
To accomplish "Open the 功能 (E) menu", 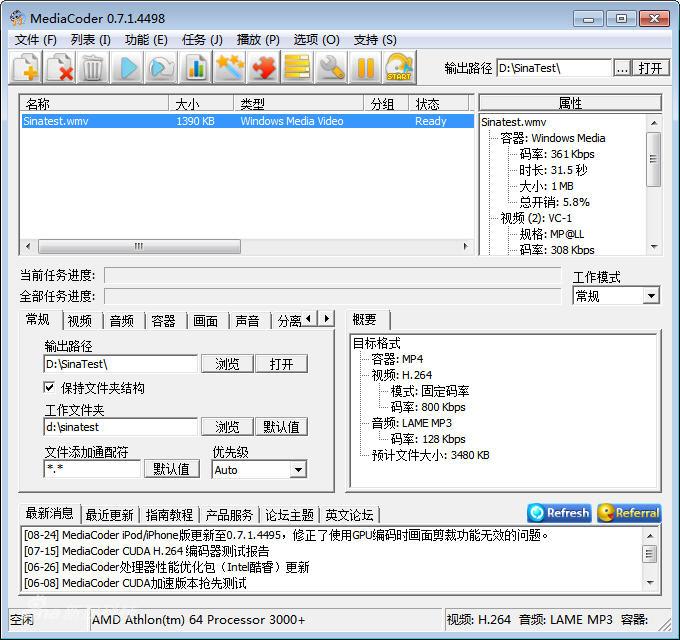I will 146,40.
